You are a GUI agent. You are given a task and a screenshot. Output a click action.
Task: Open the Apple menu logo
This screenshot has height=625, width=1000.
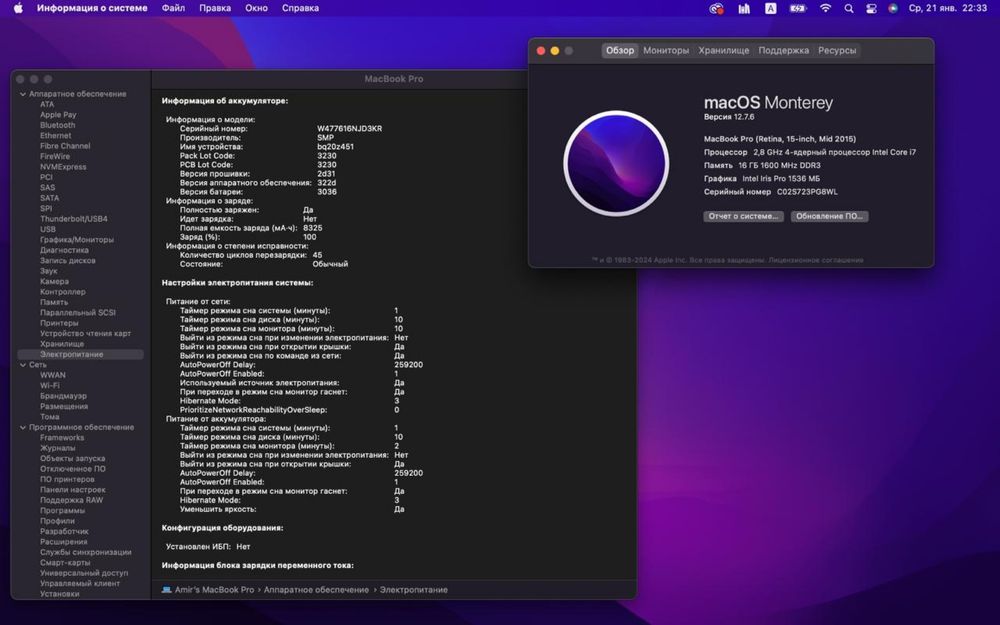coord(18,8)
